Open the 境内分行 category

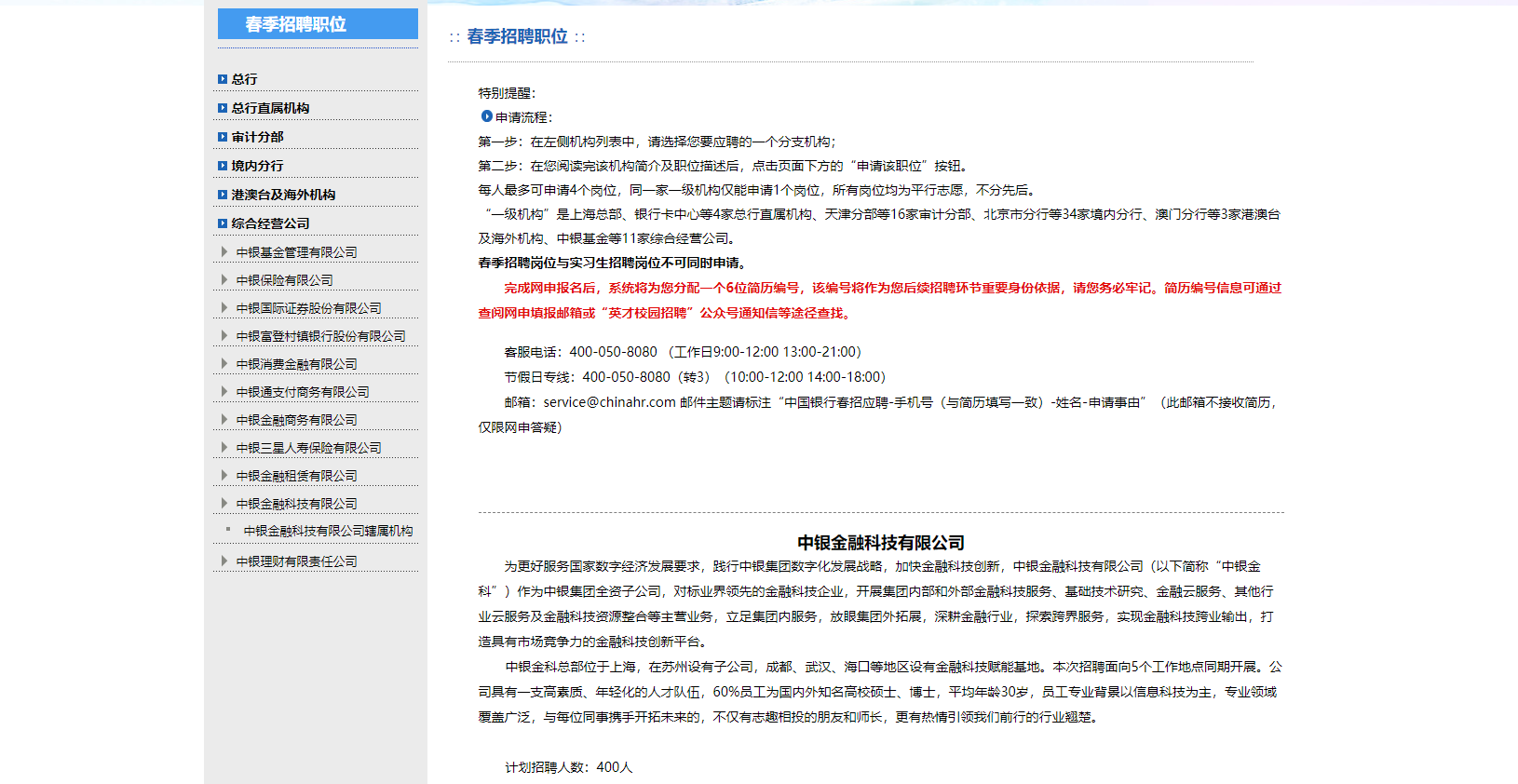257,166
